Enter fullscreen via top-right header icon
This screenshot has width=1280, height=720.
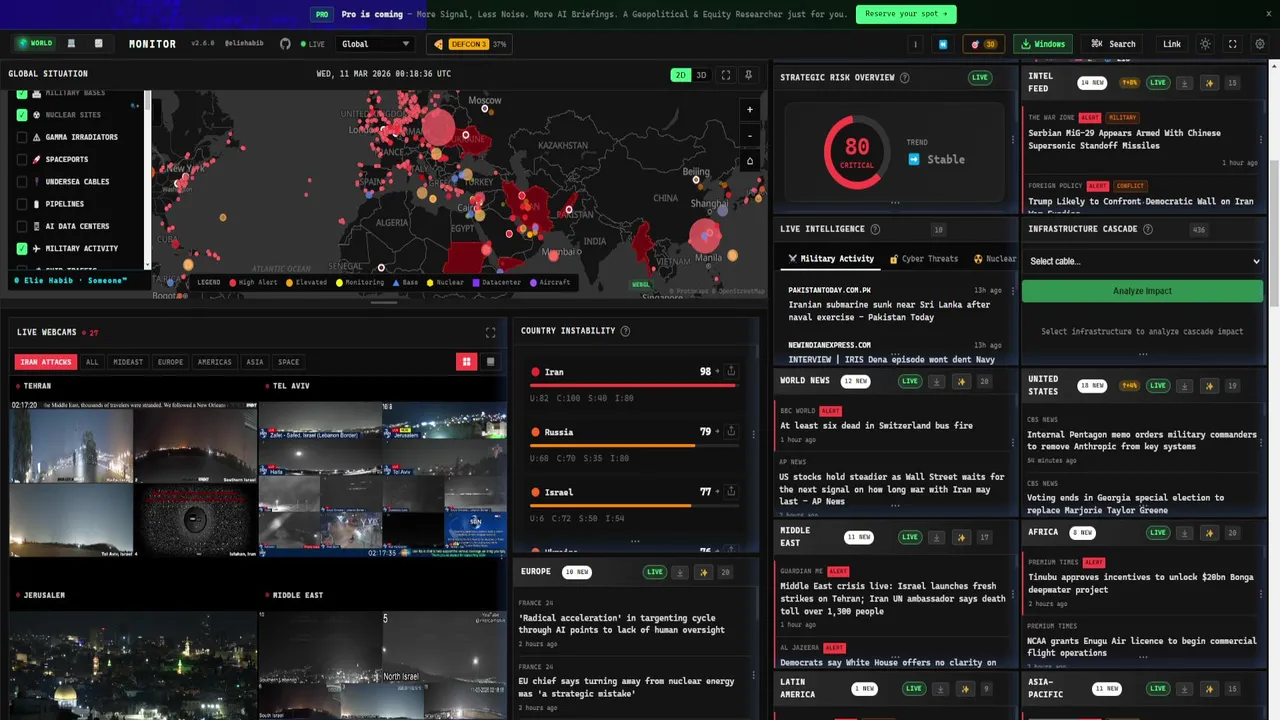[1232, 44]
